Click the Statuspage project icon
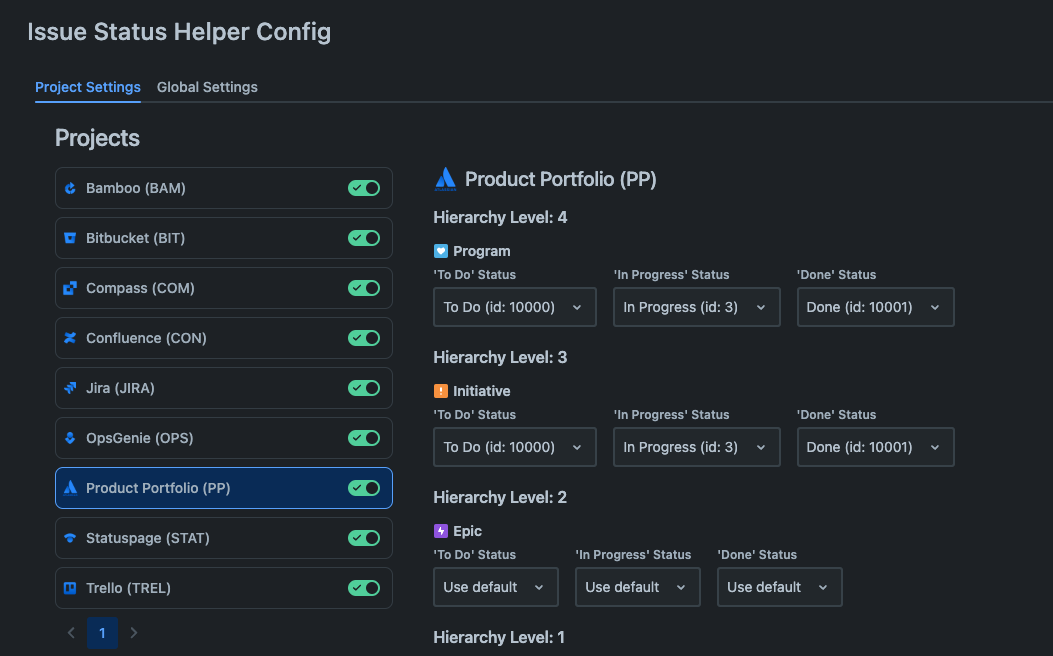This screenshot has height=656, width=1053. pyautogui.click(x=70, y=538)
